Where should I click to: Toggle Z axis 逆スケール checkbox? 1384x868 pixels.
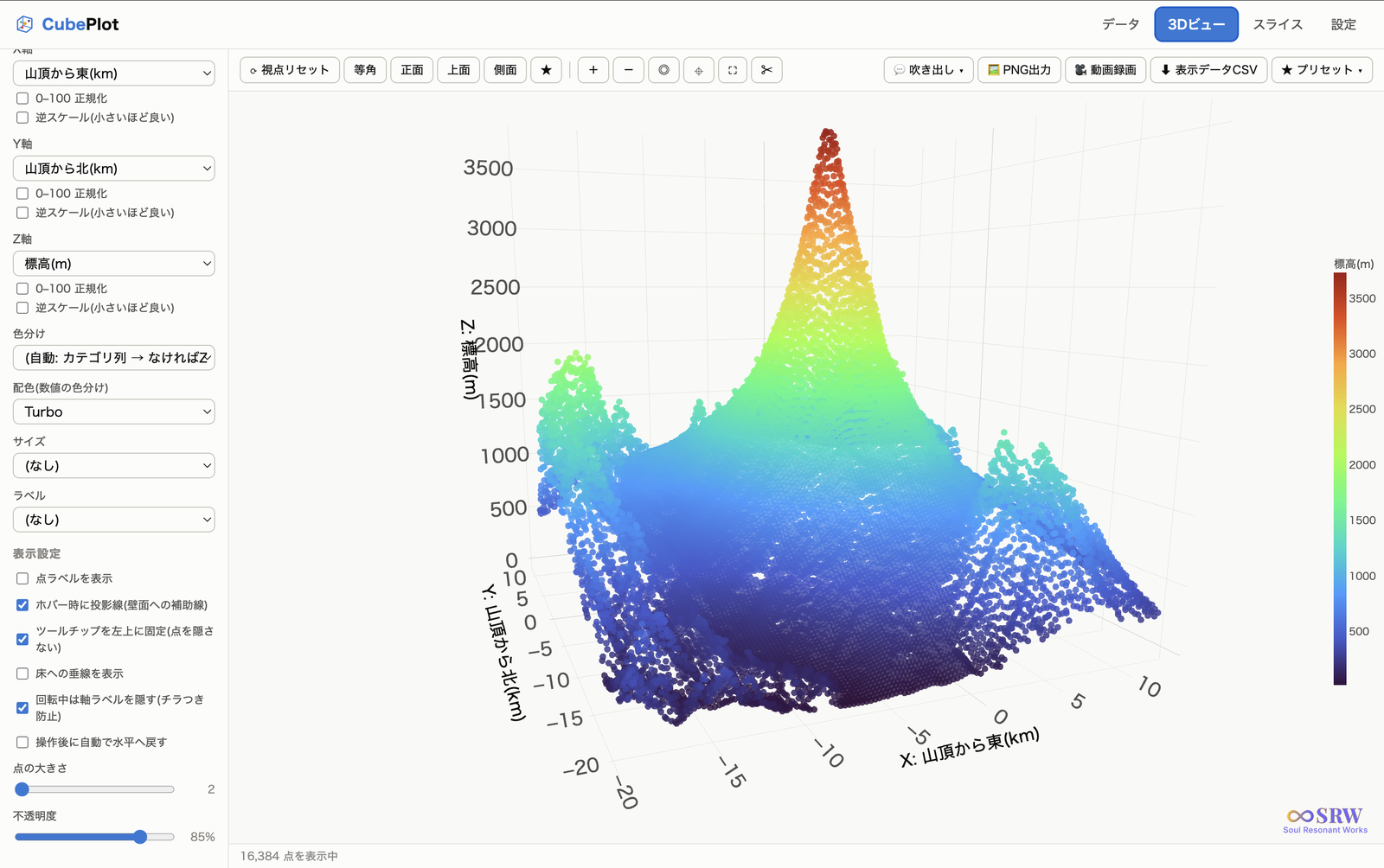(22, 308)
